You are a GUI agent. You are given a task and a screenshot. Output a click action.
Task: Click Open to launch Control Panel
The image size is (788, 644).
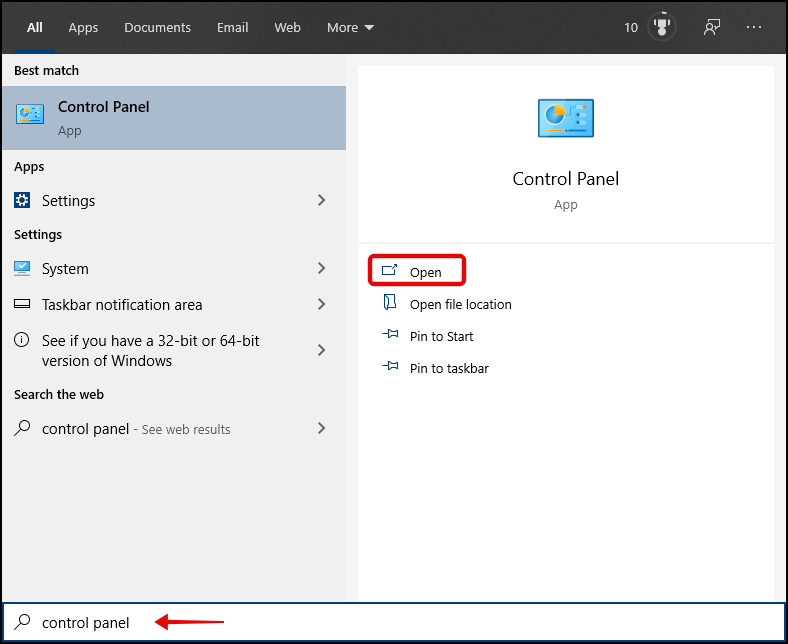coord(417,271)
